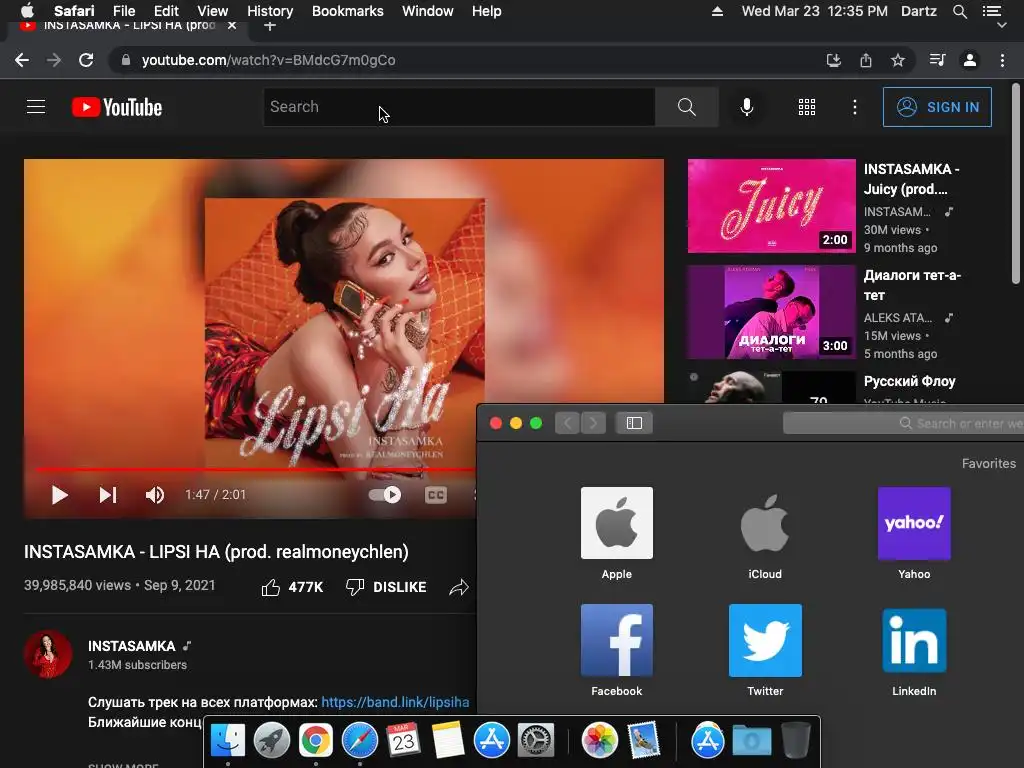Search with voice microphone icon
Image resolution: width=1024 pixels, height=768 pixels.
point(746,107)
